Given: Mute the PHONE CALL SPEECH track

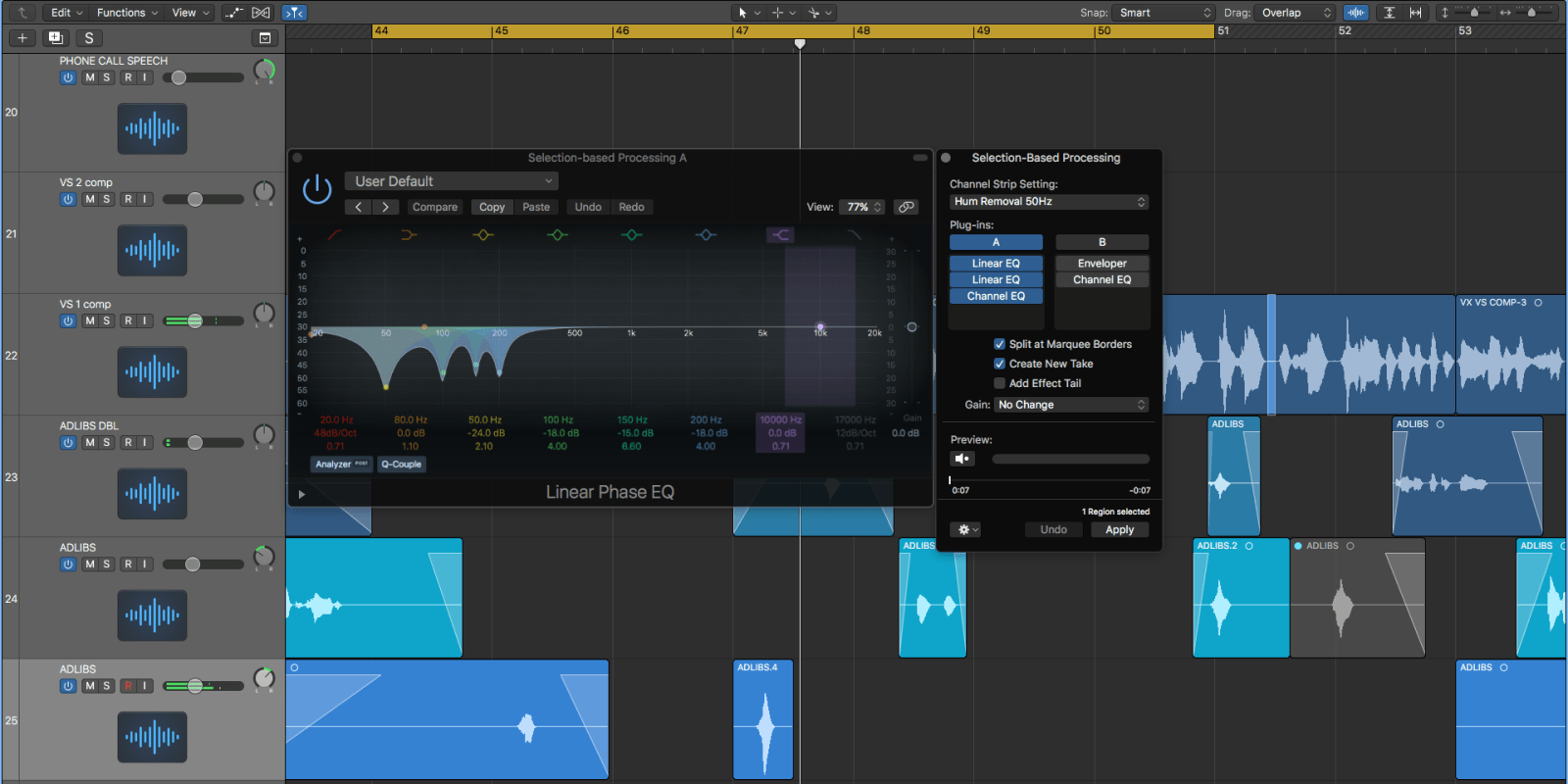Looking at the screenshot, I should (x=90, y=77).
